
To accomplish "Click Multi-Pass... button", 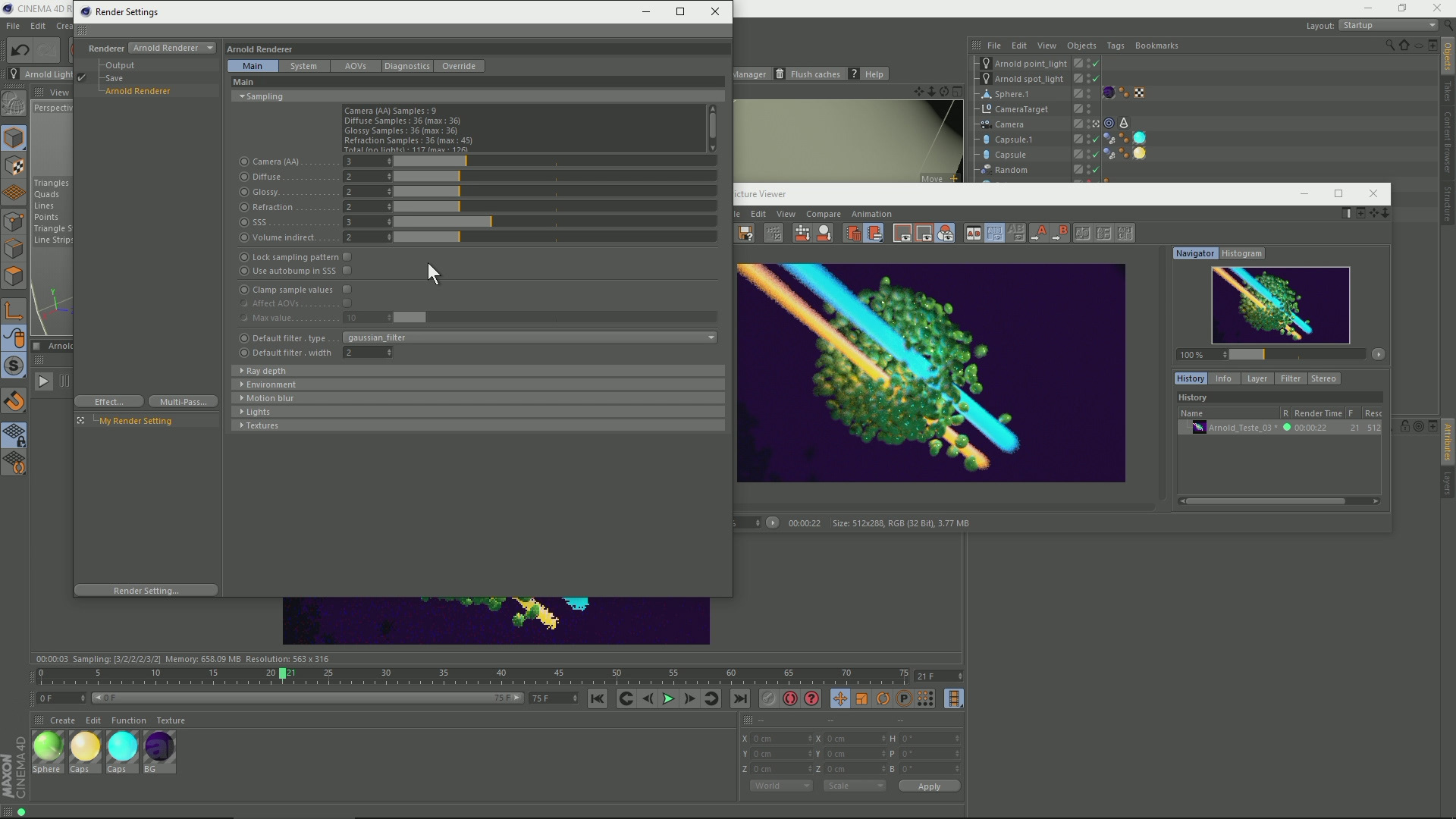I will click(183, 402).
